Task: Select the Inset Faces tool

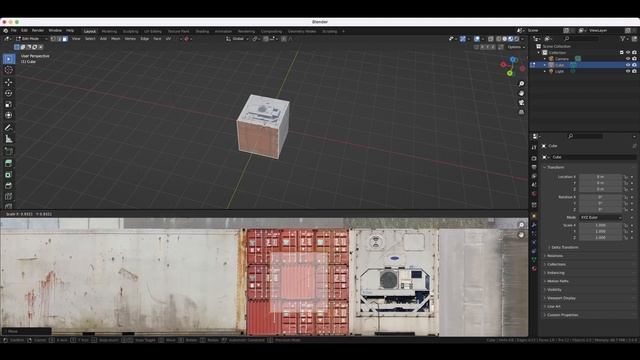Action: [x=9, y=175]
